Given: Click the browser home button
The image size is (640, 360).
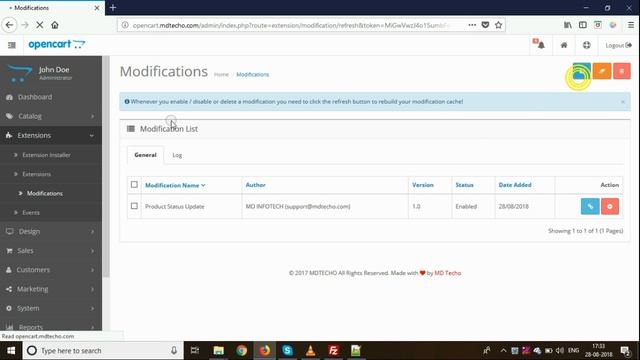Looking at the screenshot, I should click(x=55, y=25).
